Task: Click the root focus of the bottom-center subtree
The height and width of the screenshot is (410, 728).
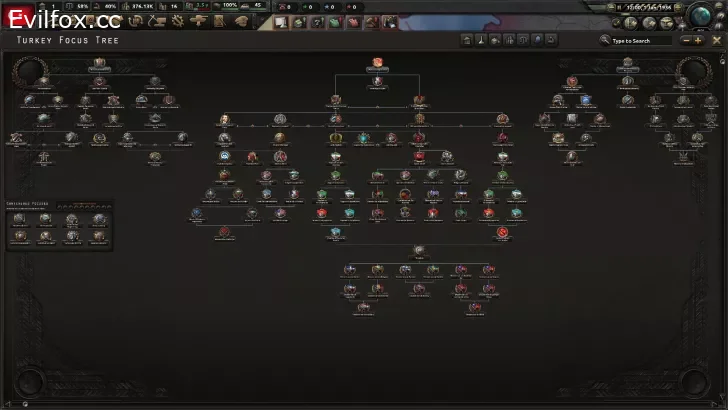Action: 418,250
